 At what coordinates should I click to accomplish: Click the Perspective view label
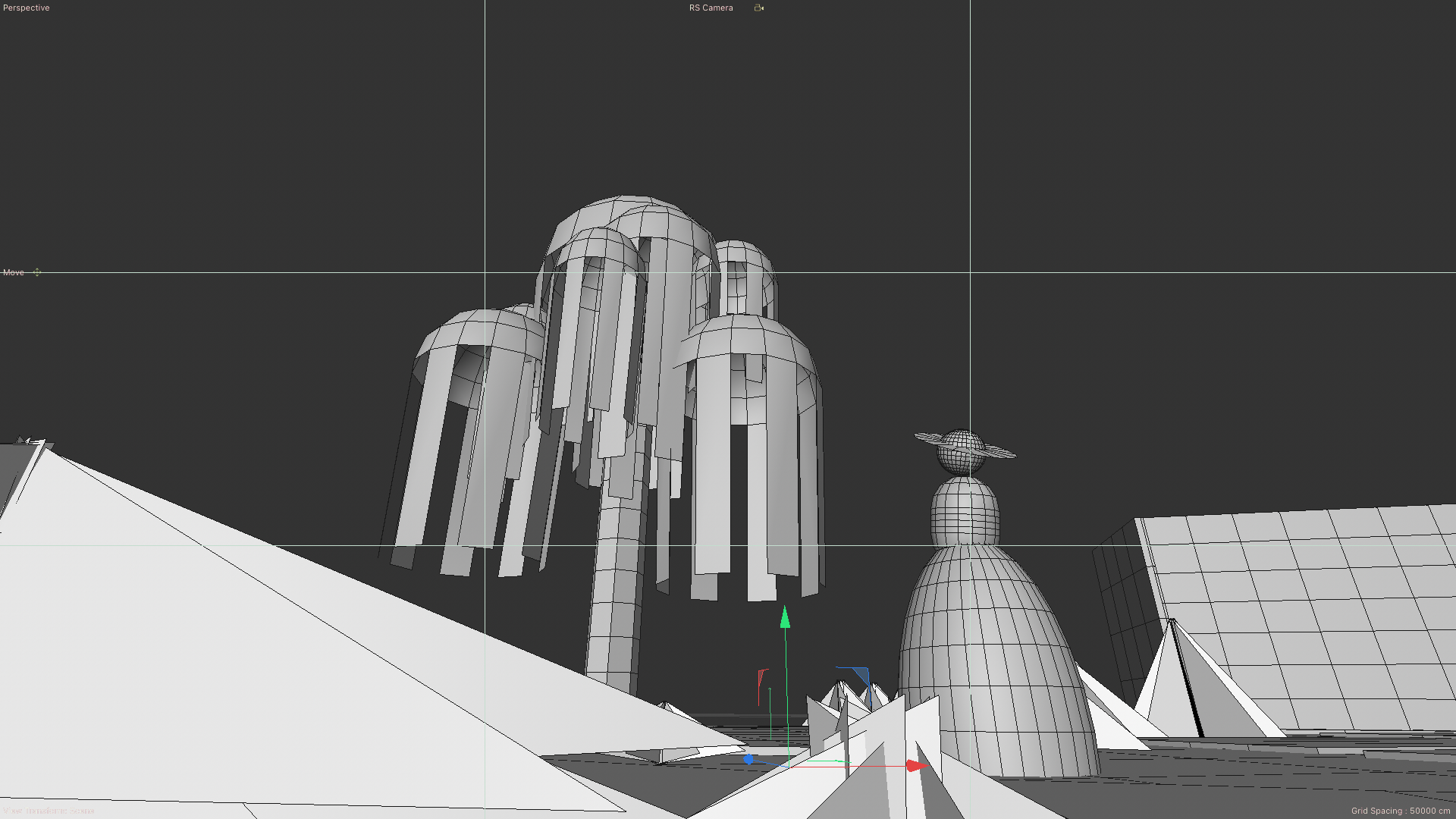tap(27, 8)
